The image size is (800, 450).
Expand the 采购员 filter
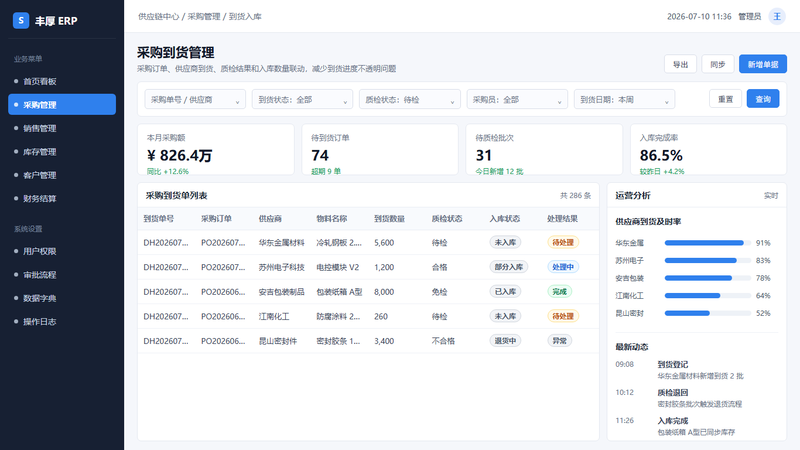[517, 99]
